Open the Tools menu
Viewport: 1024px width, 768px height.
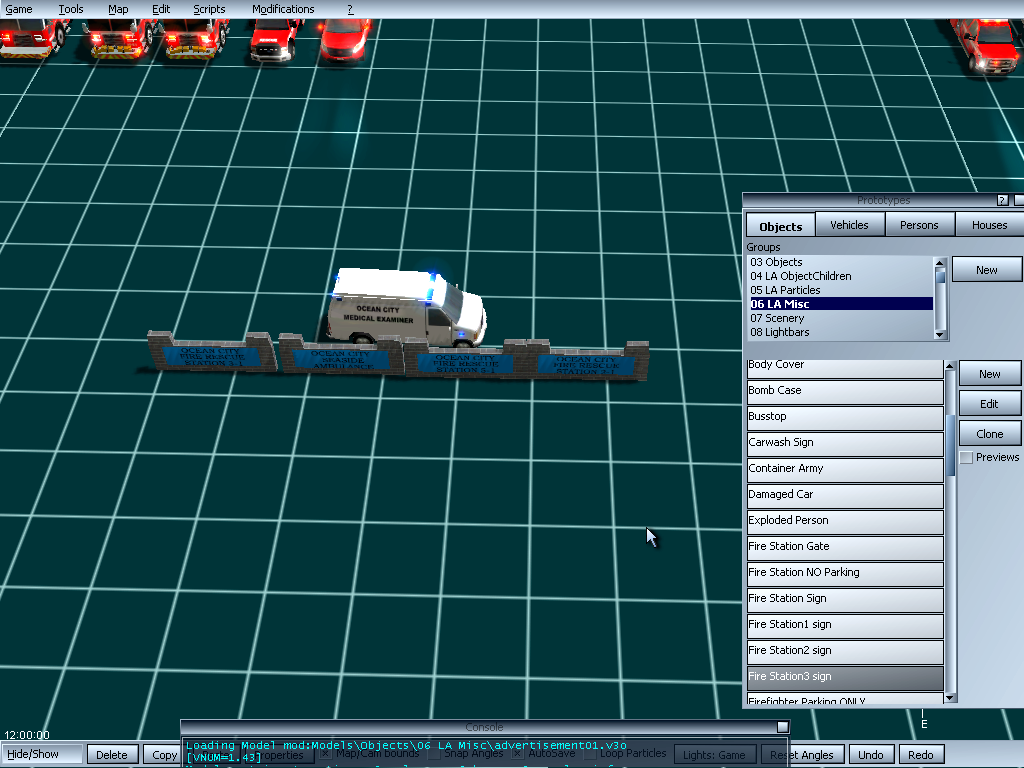click(x=71, y=9)
